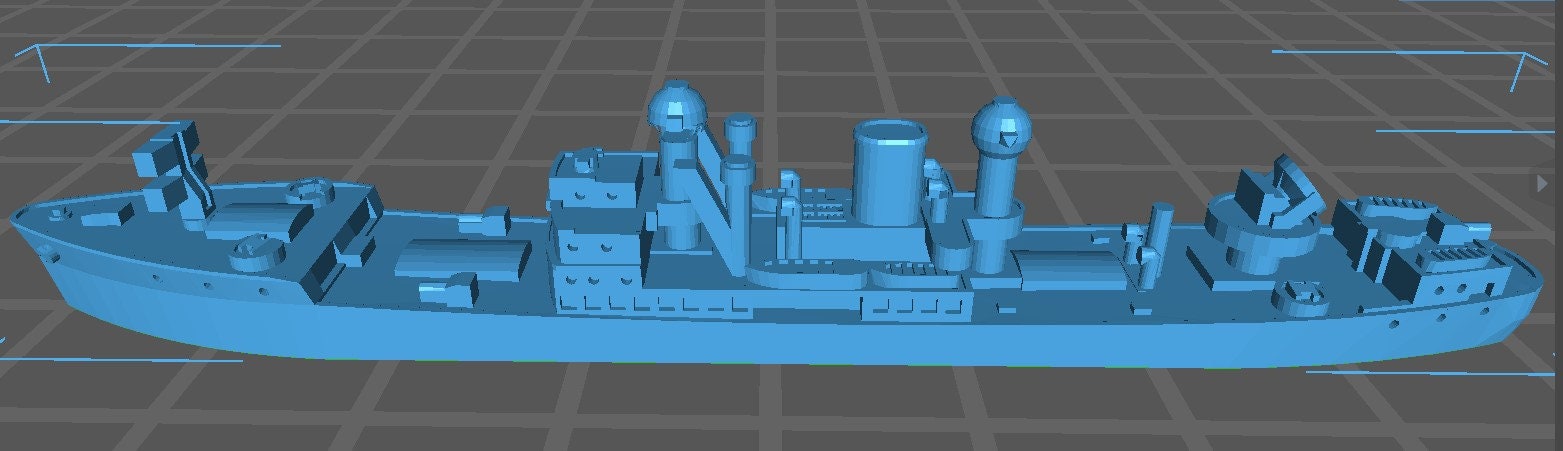The image size is (1563, 451).
Task: Click the diagonal lattice mast brace
Action: pos(714,190)
